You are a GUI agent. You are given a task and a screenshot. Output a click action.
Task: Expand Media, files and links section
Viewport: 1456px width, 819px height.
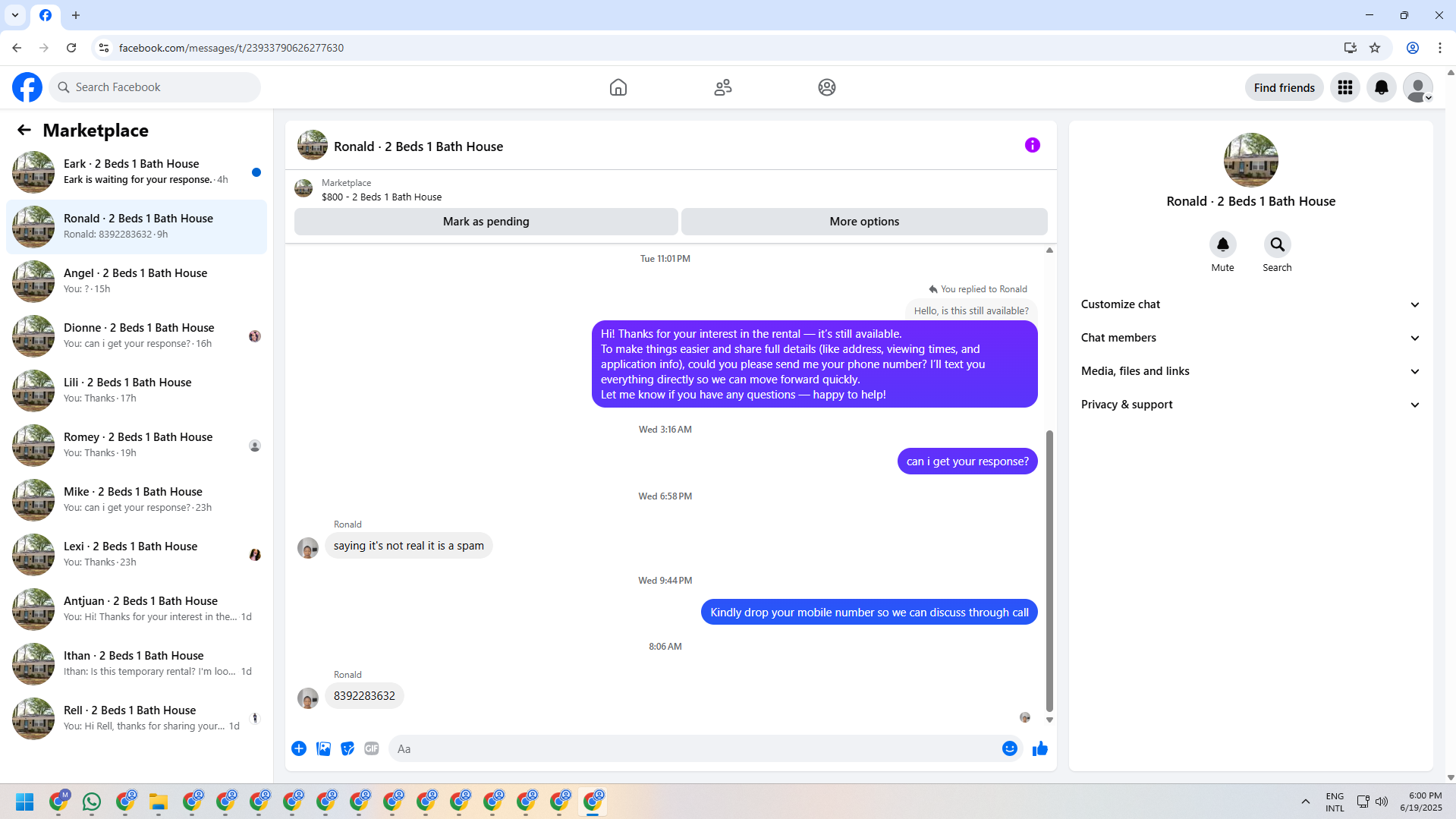[x=1251, y=371]
